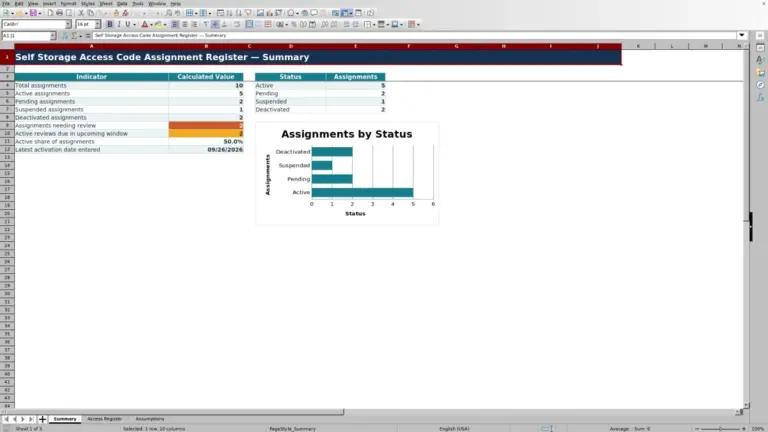Click the scroll to first sheet button
This screenshot has height=432, width=768.
[x=6, y=419]
